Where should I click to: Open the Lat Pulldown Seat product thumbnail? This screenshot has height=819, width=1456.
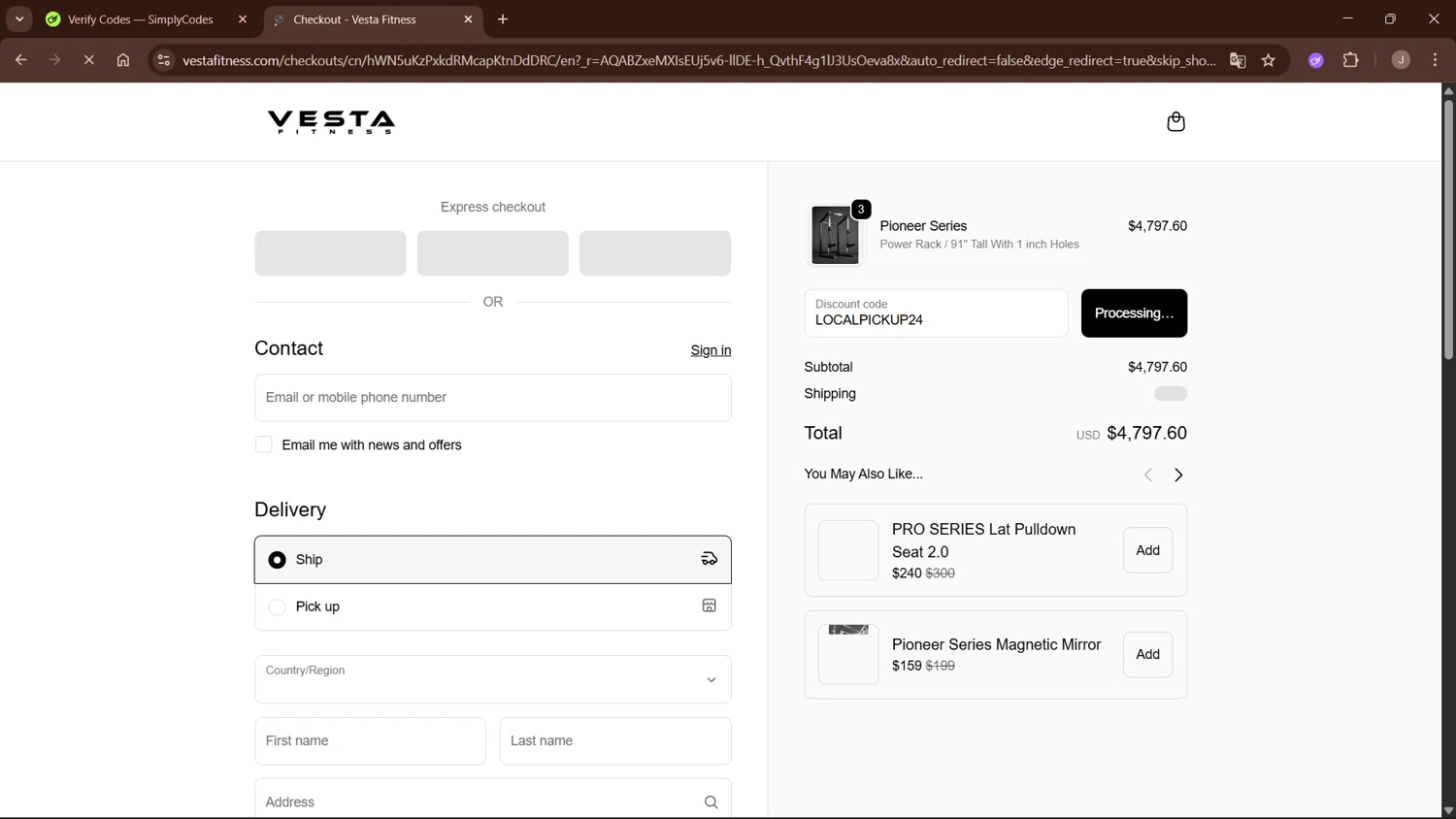tap(848, 550)
